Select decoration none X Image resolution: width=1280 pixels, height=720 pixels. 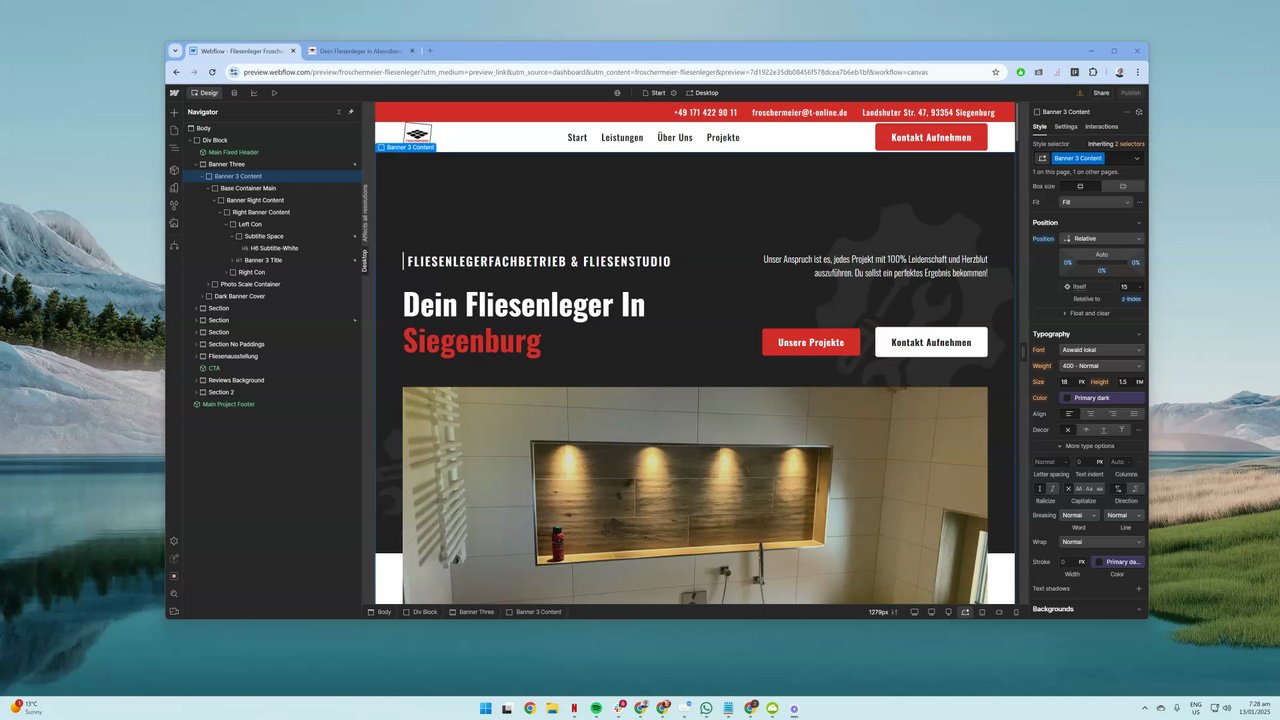pos(1067,430)
